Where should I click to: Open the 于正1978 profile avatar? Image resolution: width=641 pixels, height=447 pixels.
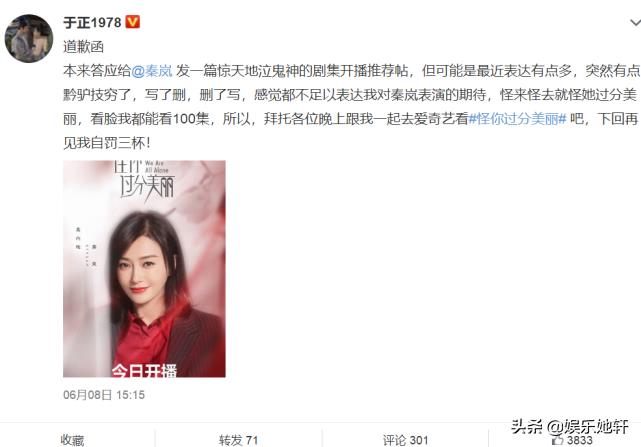pos(29,38)
